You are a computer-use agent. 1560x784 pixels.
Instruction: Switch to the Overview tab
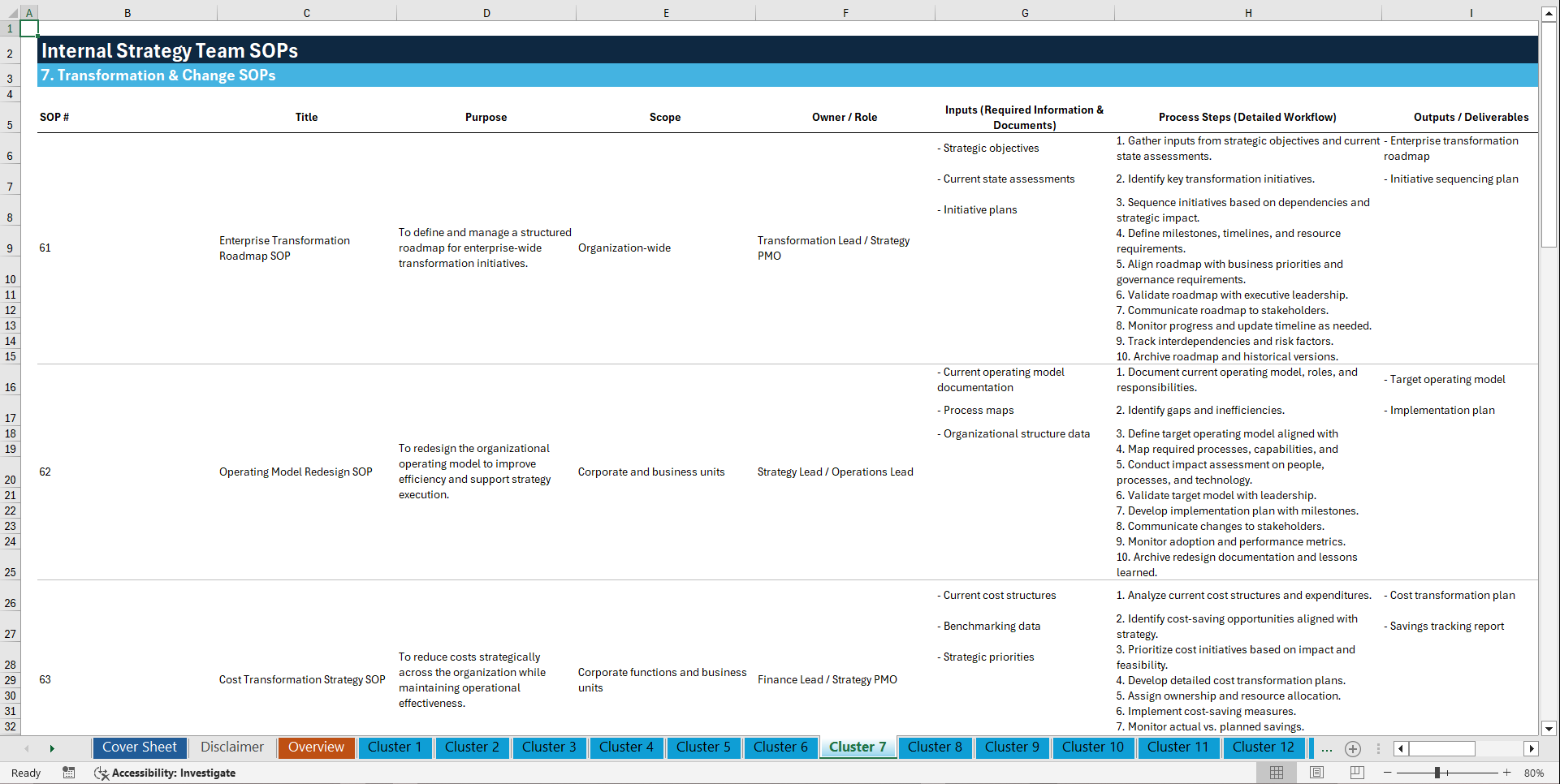(x=316, y=747)
